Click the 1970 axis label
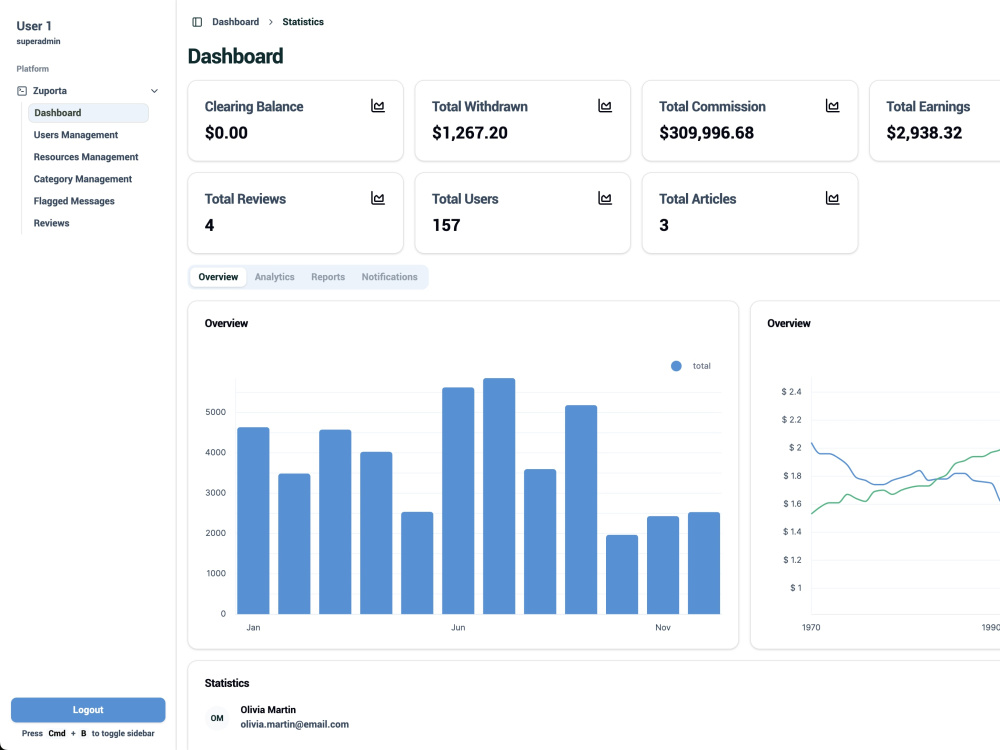 (x=811, y=628)
